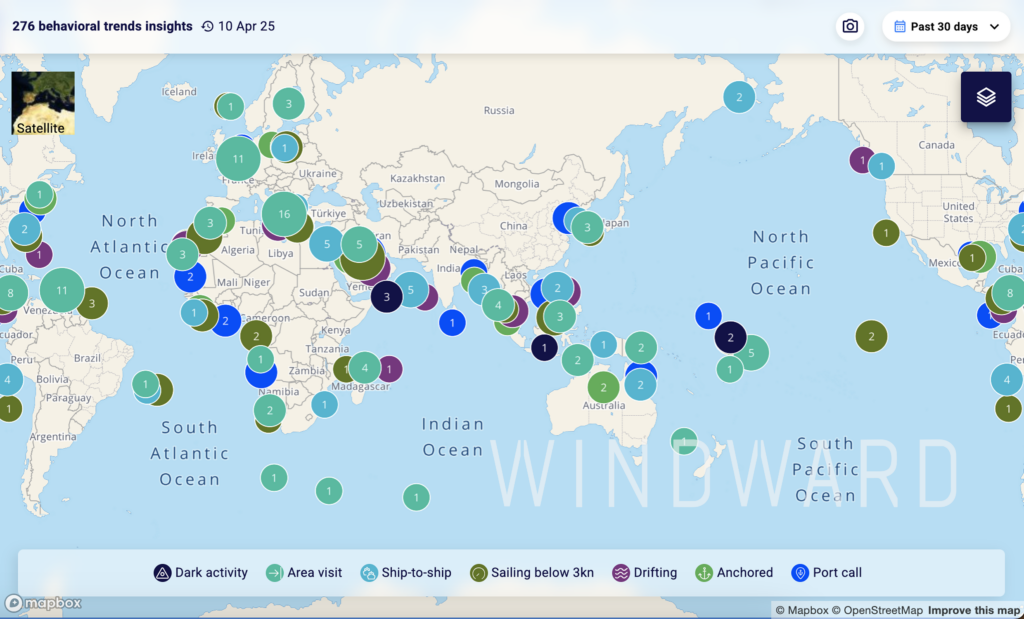This screenshot has height=619, width=1024.
Task: Click the Dark activity legend icon
Action: [162, 573]
